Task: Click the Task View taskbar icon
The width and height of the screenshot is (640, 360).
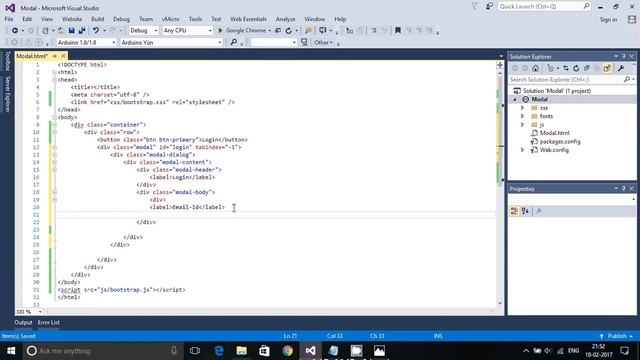Action: point(195,351)
